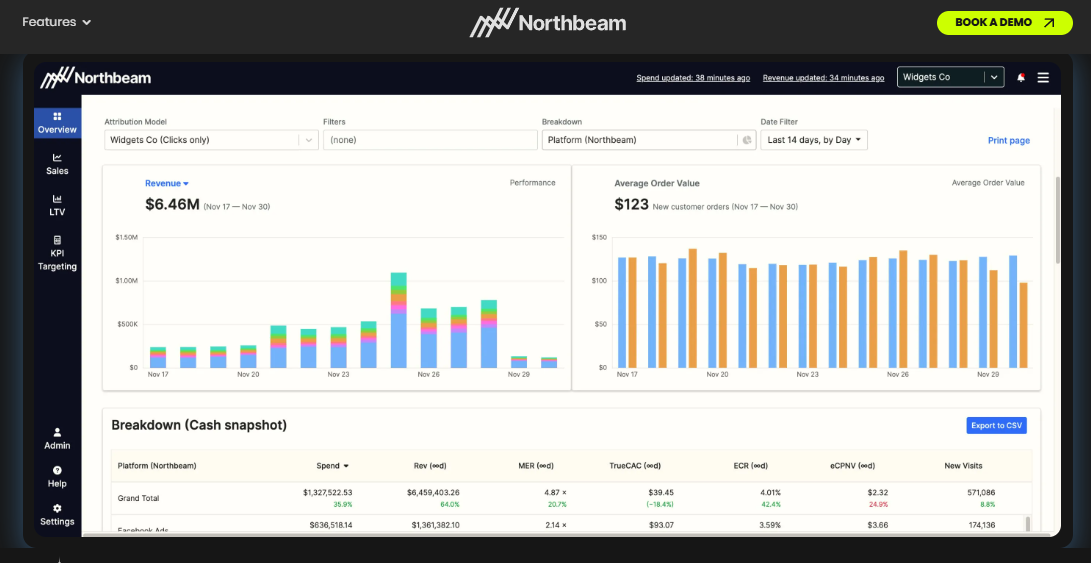Open the LTV bar chart icon
This screenshot has width=1091, height=563.
[57, 199]
